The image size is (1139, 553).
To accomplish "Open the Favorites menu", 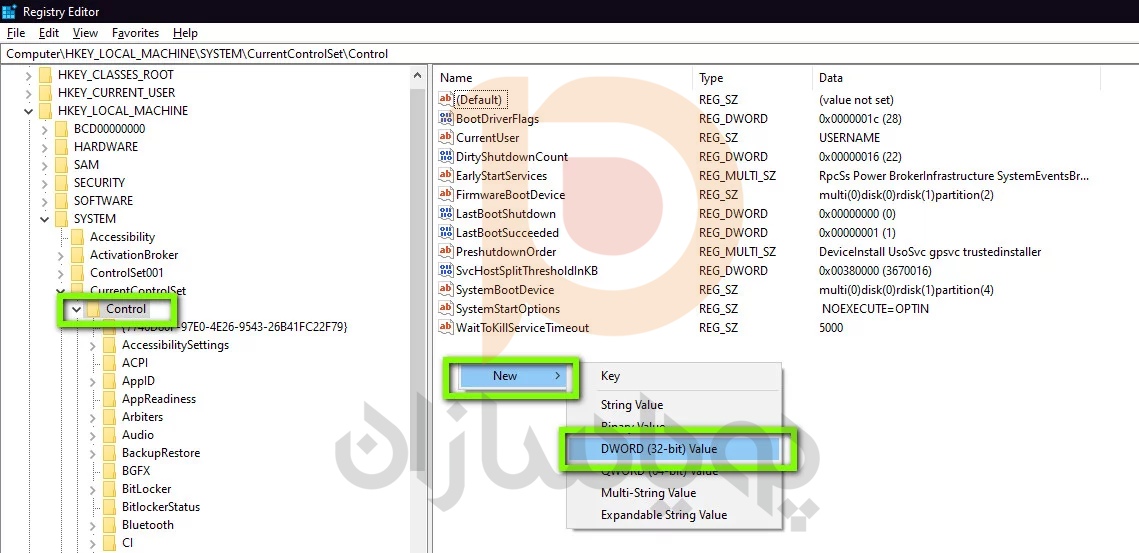I will coord(135,33).
